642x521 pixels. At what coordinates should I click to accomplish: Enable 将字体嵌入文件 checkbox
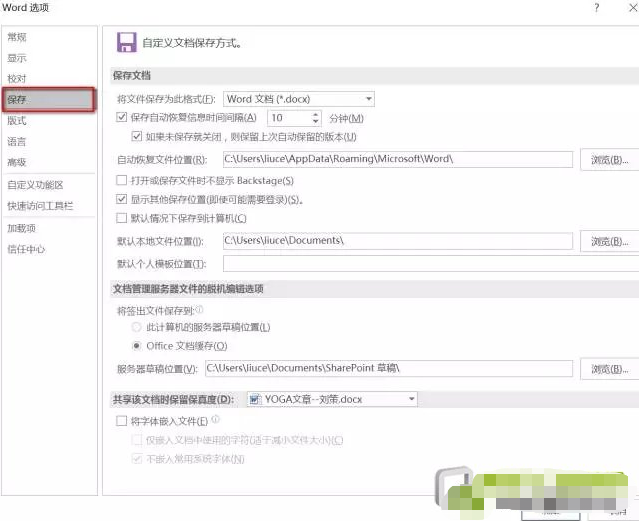121,421
